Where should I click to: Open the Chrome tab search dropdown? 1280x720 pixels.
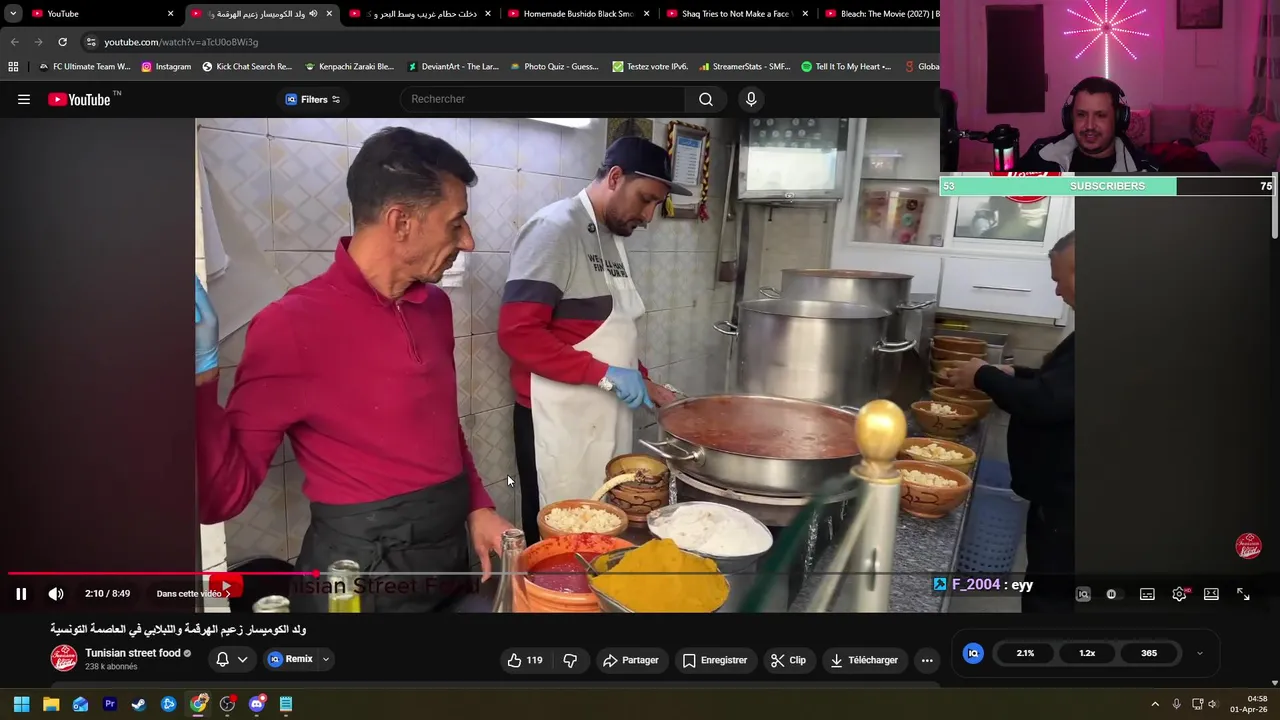13,14
